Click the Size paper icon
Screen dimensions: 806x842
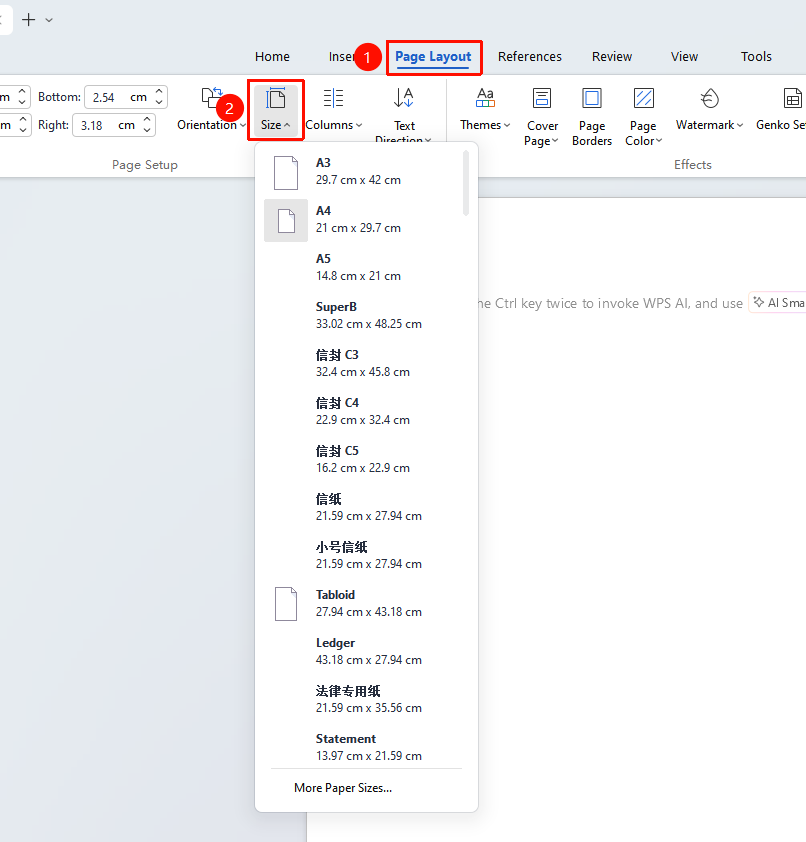275,99
